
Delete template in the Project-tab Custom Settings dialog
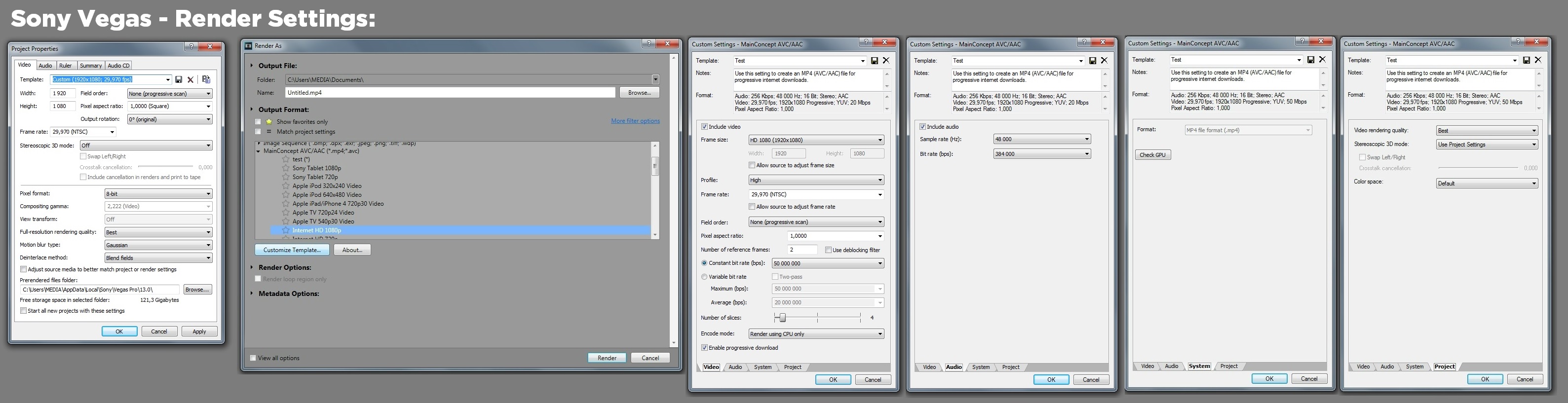pyautogui.click(x=1537, y=60)
